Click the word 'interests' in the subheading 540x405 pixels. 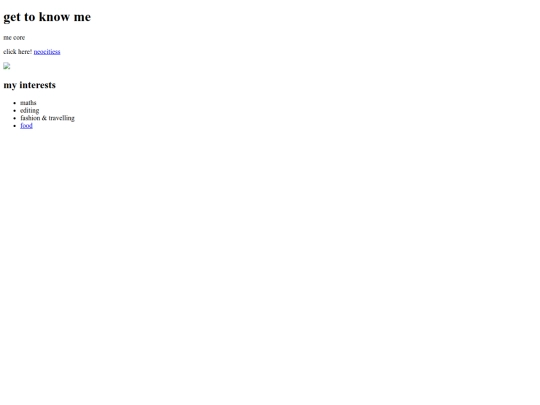pyautogui.click(x=38, y=85)
